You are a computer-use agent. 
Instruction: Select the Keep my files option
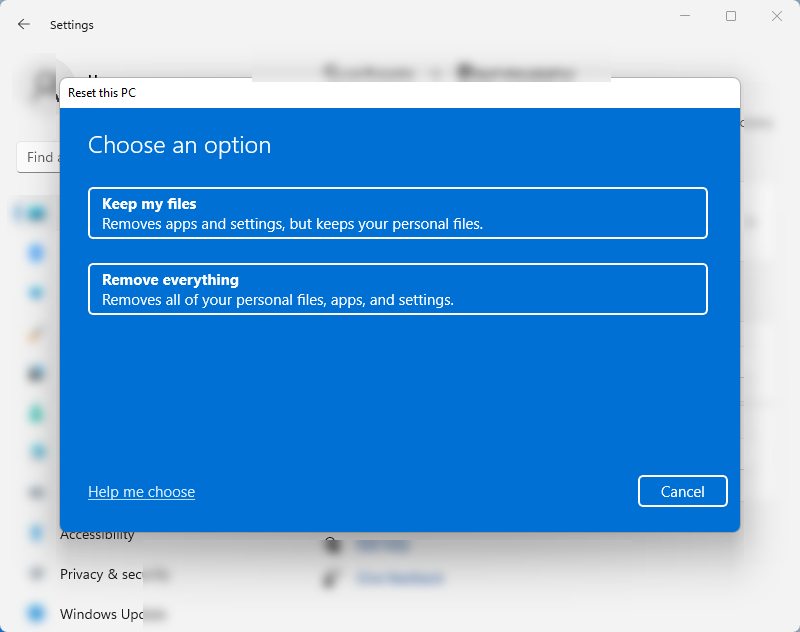pos(398,212)
